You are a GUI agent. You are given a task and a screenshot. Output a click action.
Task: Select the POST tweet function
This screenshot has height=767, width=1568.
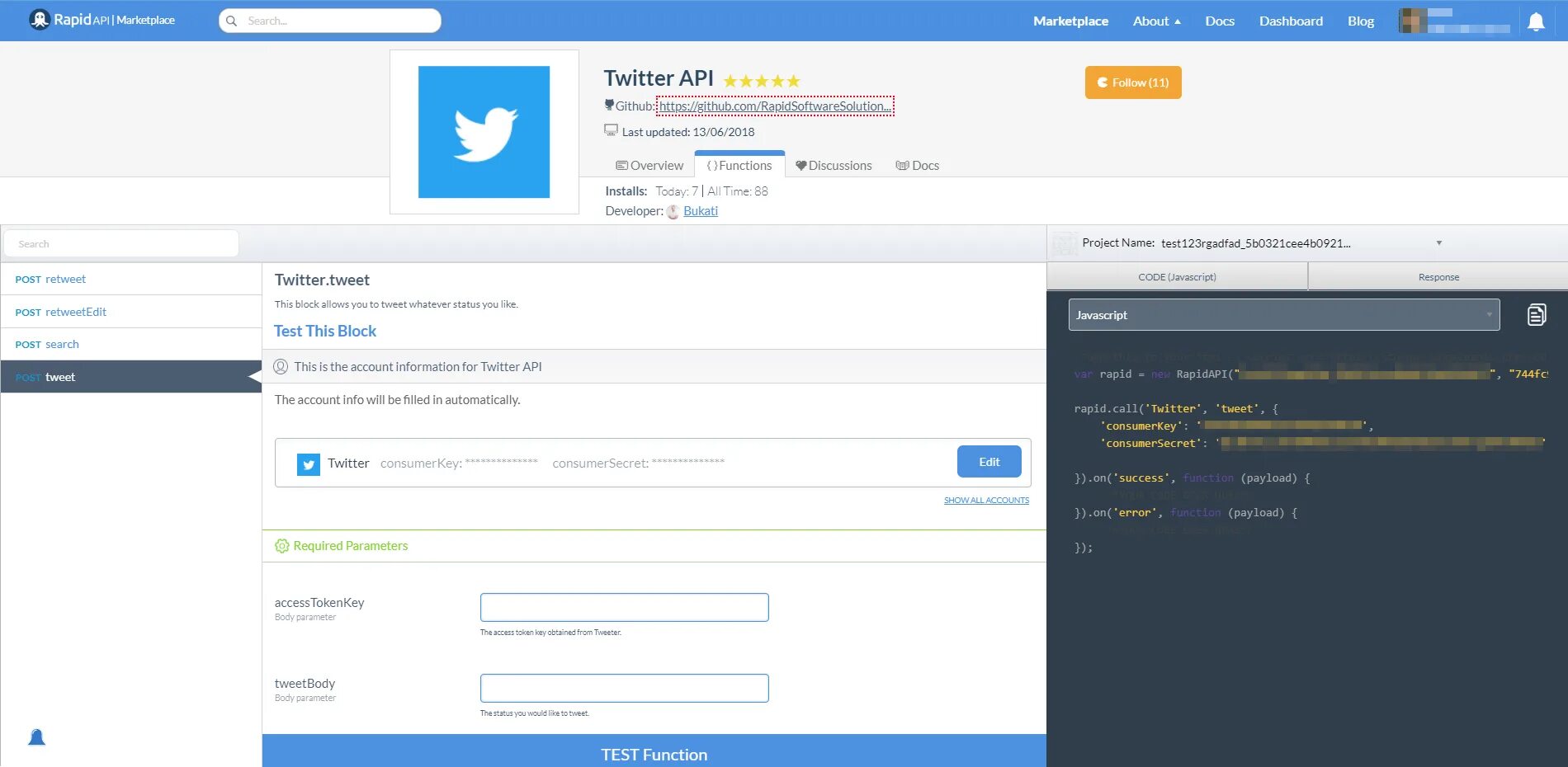pyautogui.click(x=131, y=377)
